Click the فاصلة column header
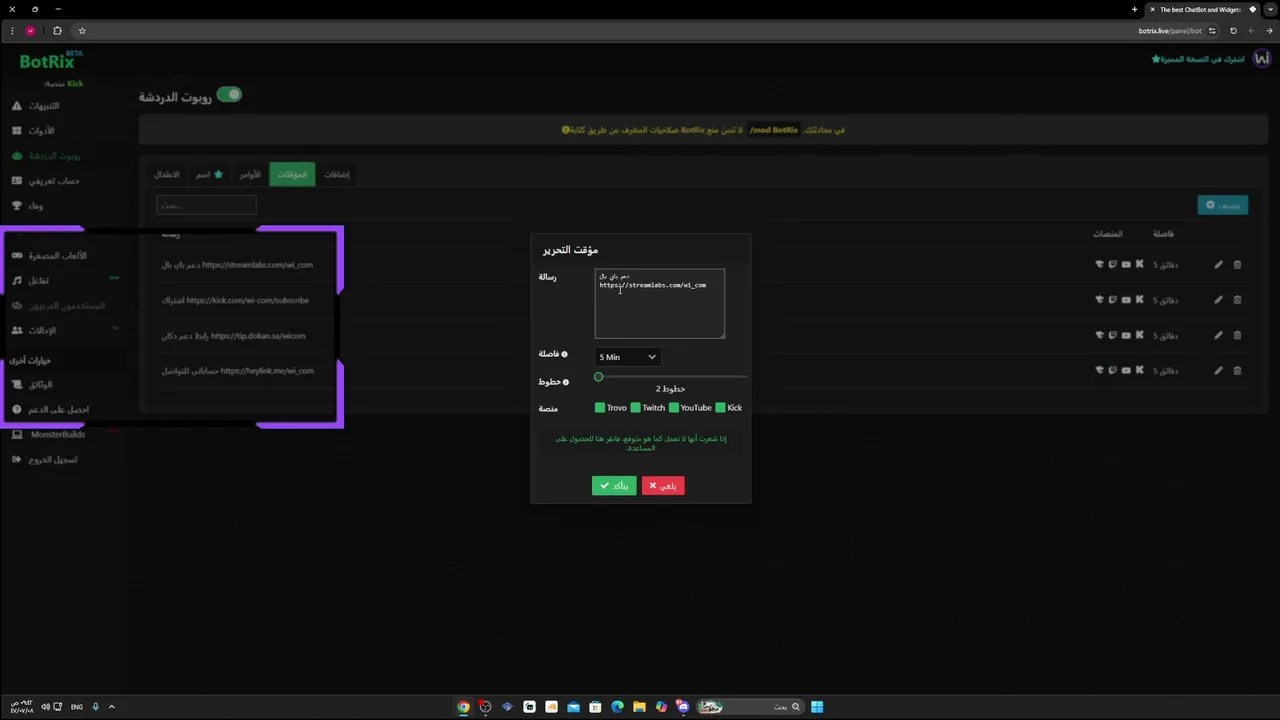The image size is (1280, 720). [1164, 234]
